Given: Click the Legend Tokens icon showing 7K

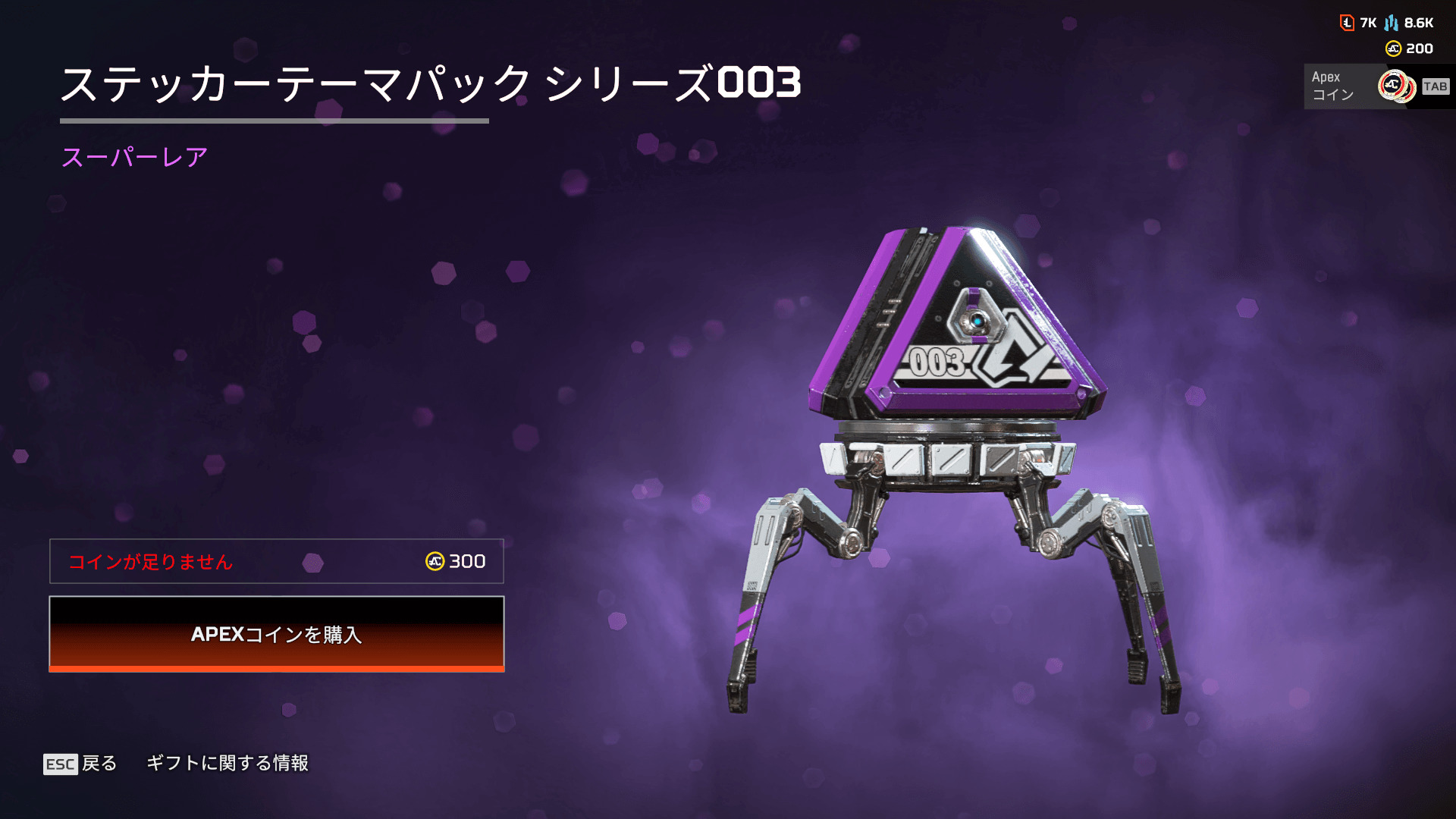Looking at the screenshot, I should [1347, 23].
